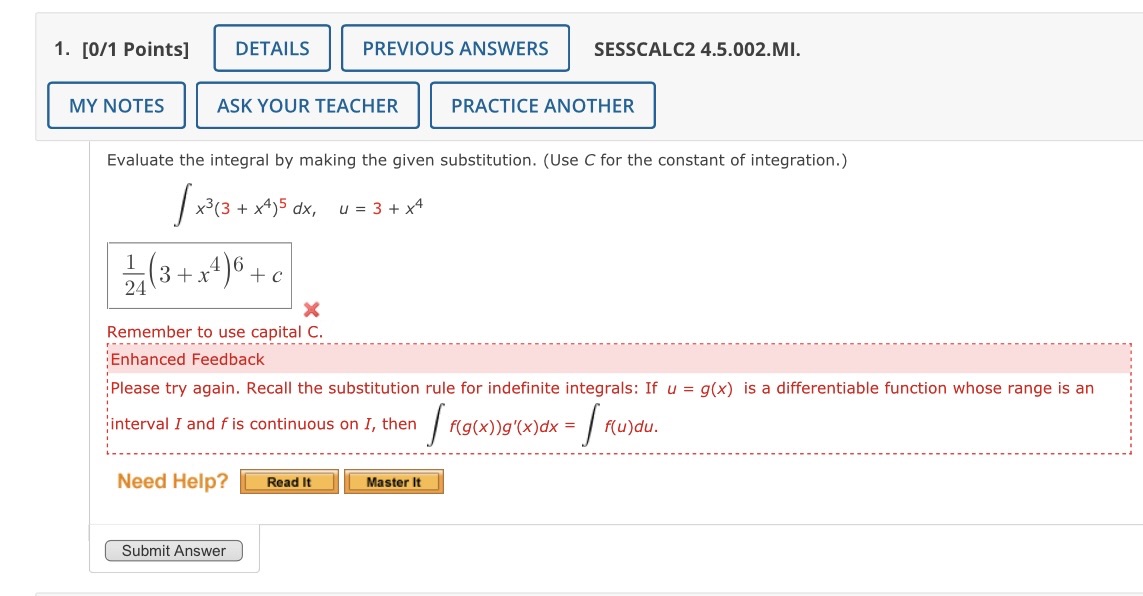The height and width of the screenshot is (596, 1143).
Task: Submit the current answer
Action: coord(173,550)
